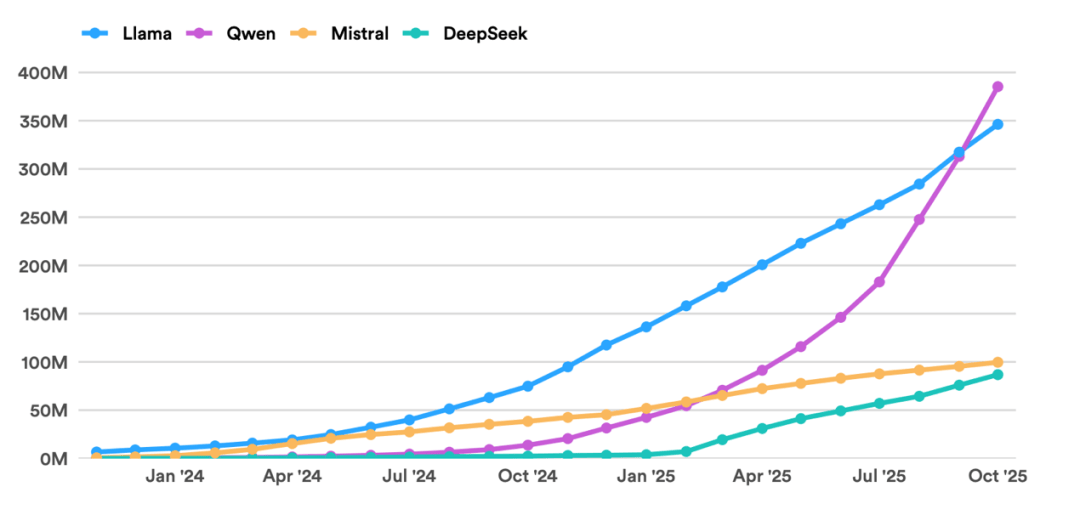Viewport: 1080px width, 515px height.
Task: Select Llama's data point at Oct '24
Action: coord(528,386)
